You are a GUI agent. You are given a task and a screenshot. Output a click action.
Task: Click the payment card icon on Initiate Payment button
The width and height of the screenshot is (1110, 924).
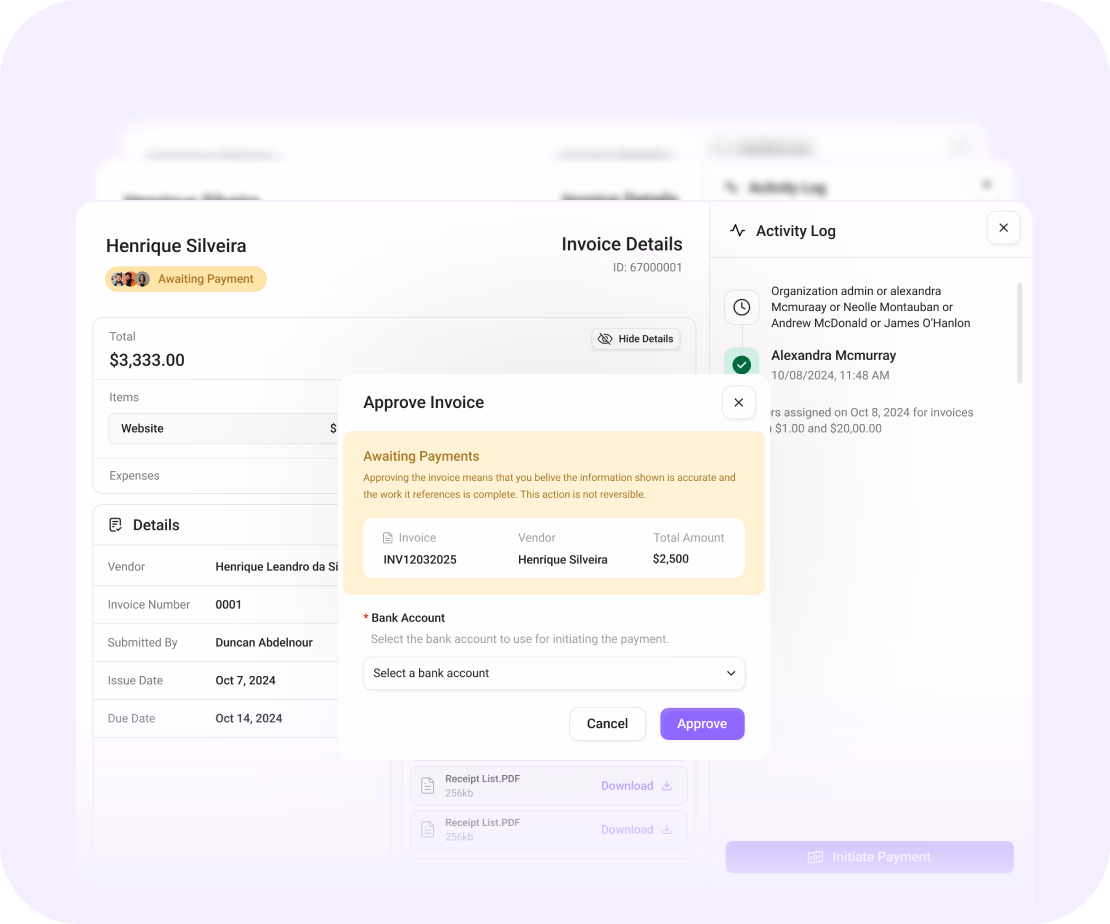click(x=818, y=857)
